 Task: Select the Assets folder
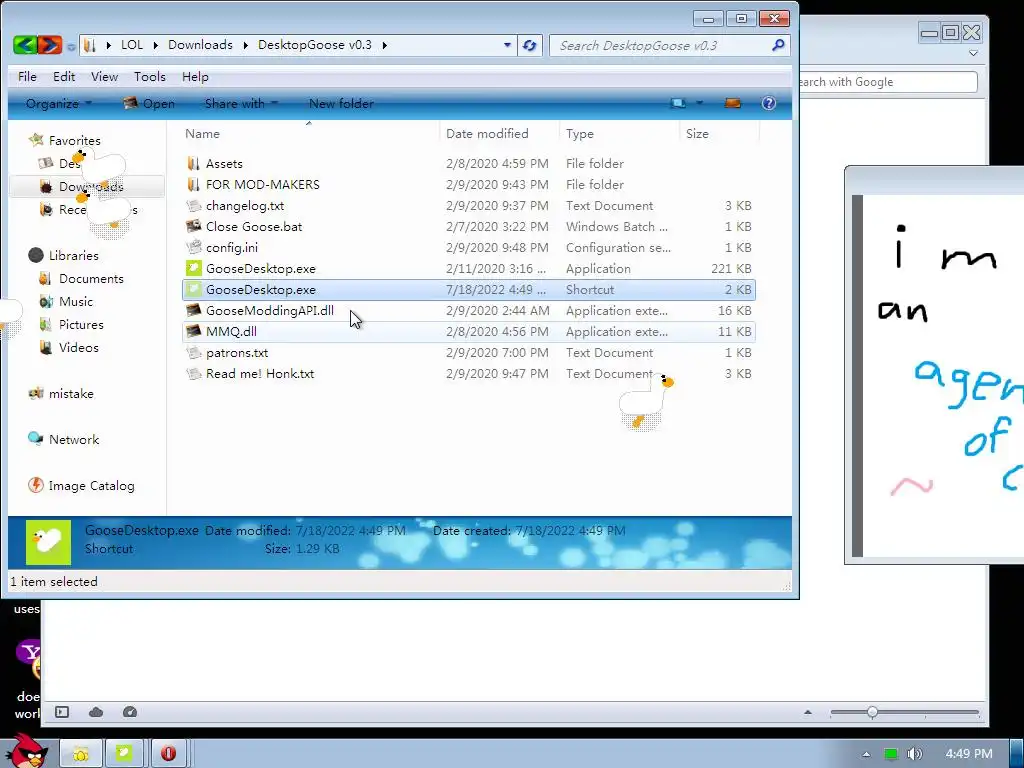pyautogui.click(x=469, y=163)
